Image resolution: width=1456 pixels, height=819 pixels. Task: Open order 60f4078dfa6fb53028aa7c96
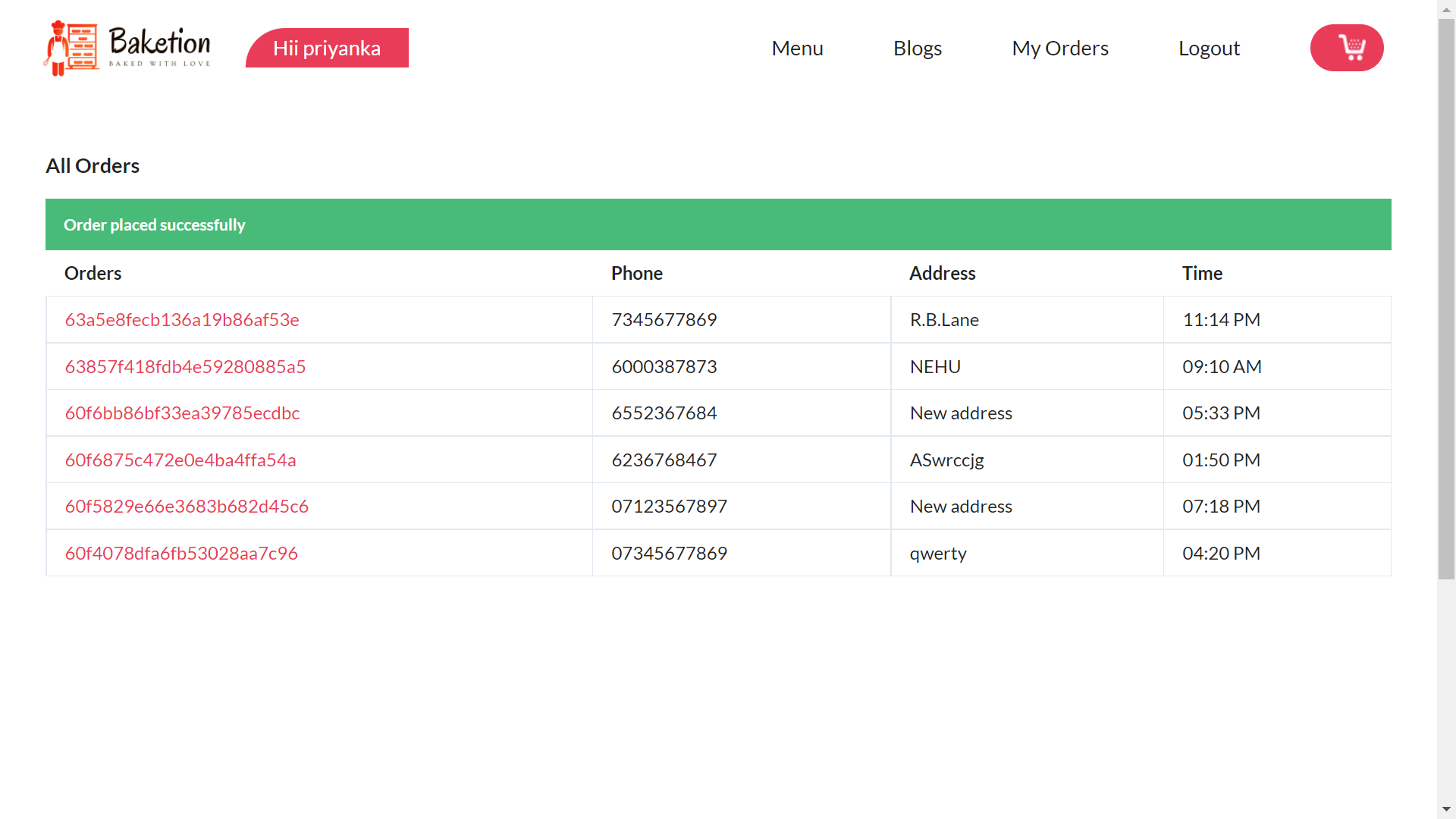coord(181,553)
